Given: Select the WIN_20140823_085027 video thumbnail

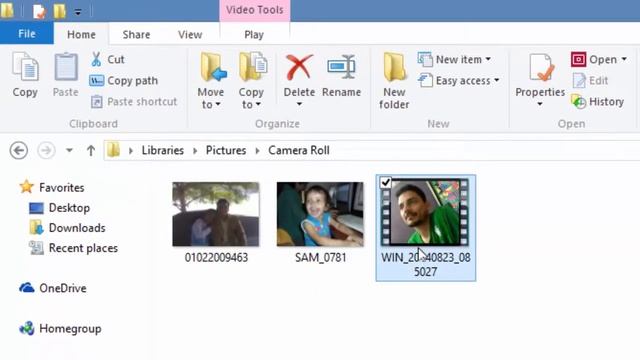Looking at the screenshot, I should [x=425, y=212].
